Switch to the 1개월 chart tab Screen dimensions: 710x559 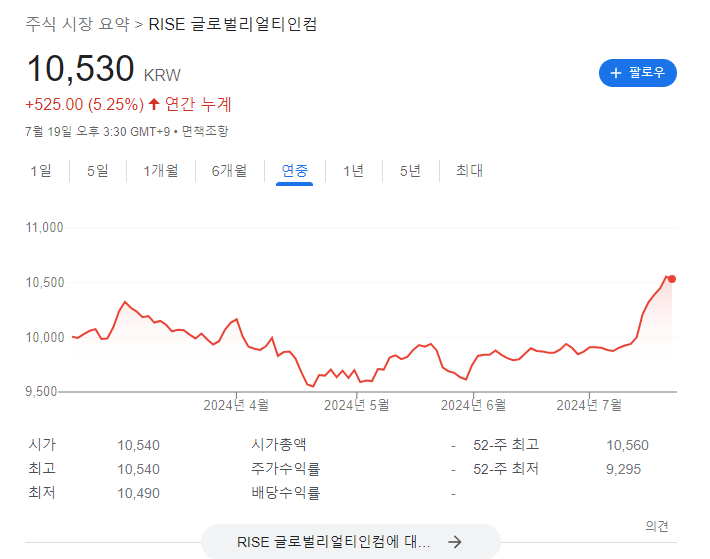click(160, 171)
